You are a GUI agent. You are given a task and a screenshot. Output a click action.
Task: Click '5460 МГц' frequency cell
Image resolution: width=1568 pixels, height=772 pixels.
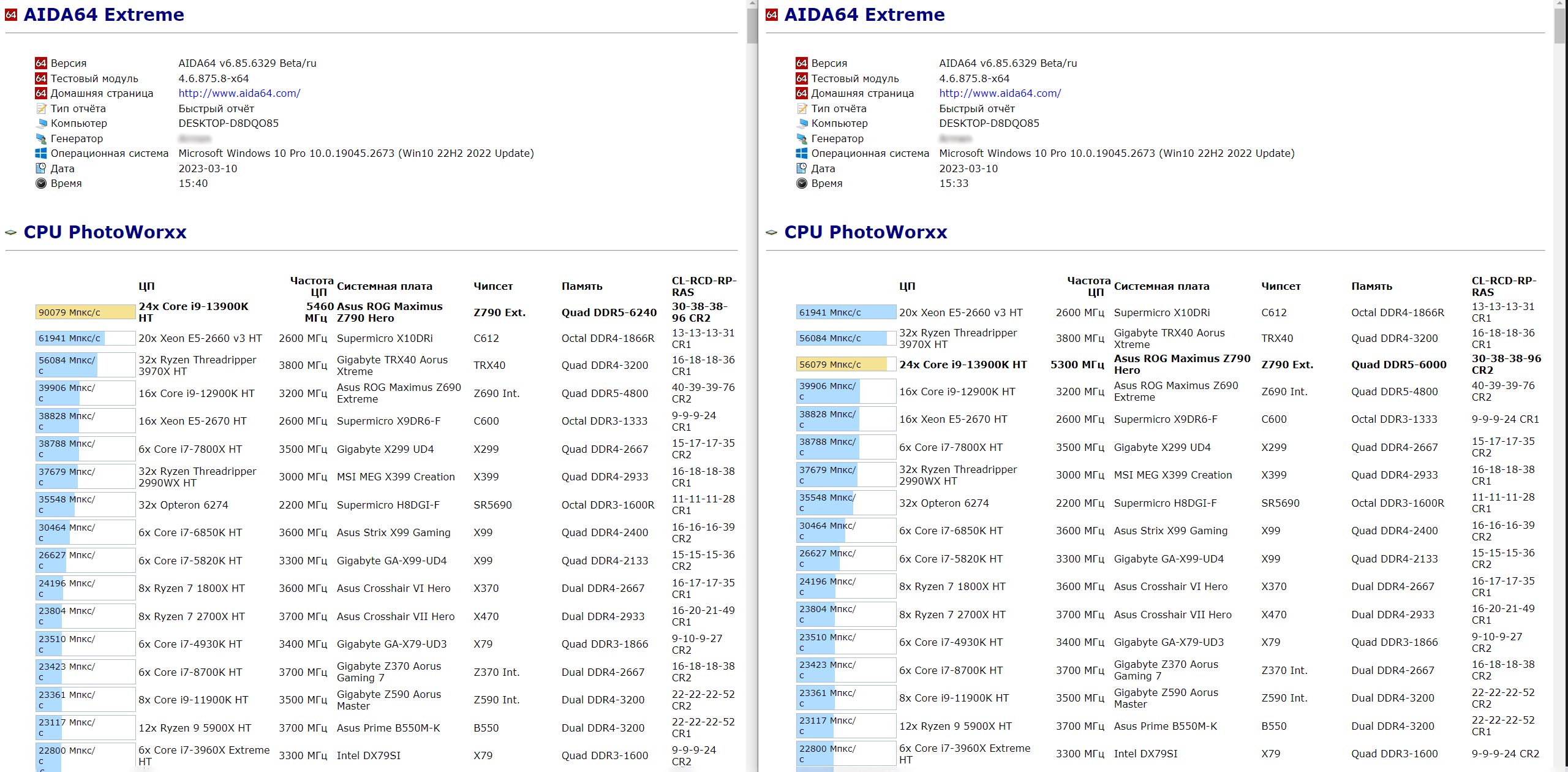tap(319, 312)
